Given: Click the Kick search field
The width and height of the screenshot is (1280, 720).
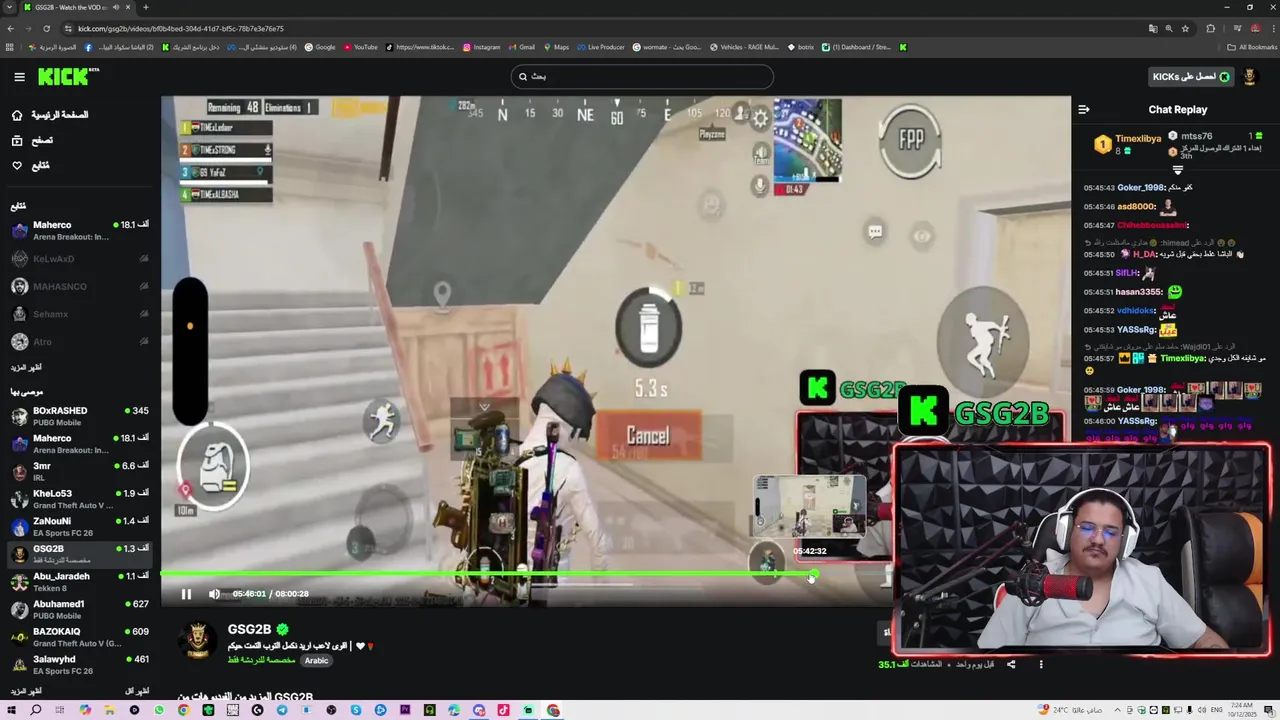Looking at the screenshot, I should pos(641,76).
